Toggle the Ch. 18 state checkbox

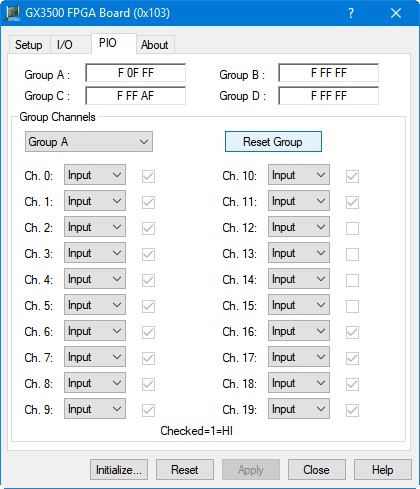point(352,384)
